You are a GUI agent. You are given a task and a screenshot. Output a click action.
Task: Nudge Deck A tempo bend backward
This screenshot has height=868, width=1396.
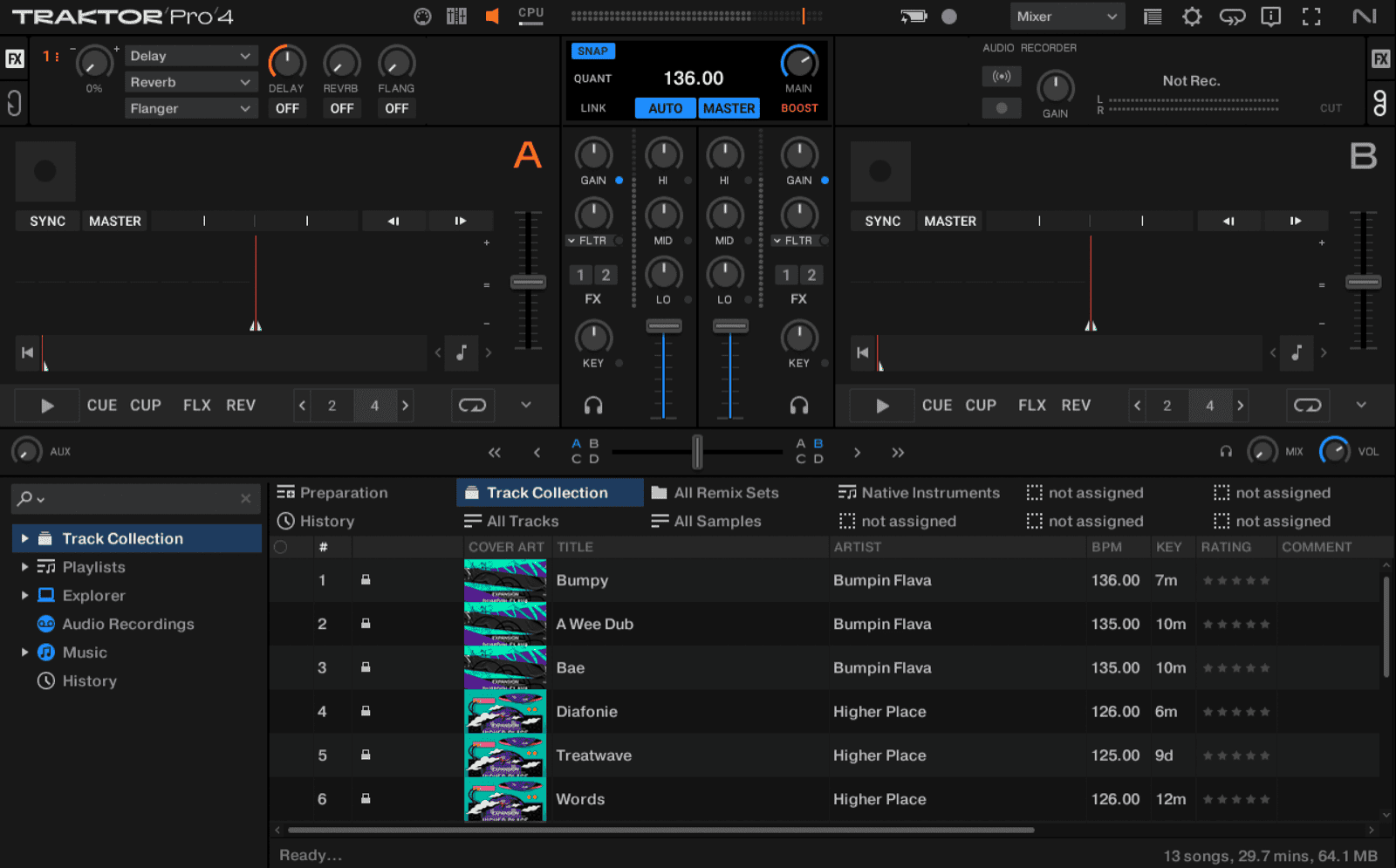(393, 222)
